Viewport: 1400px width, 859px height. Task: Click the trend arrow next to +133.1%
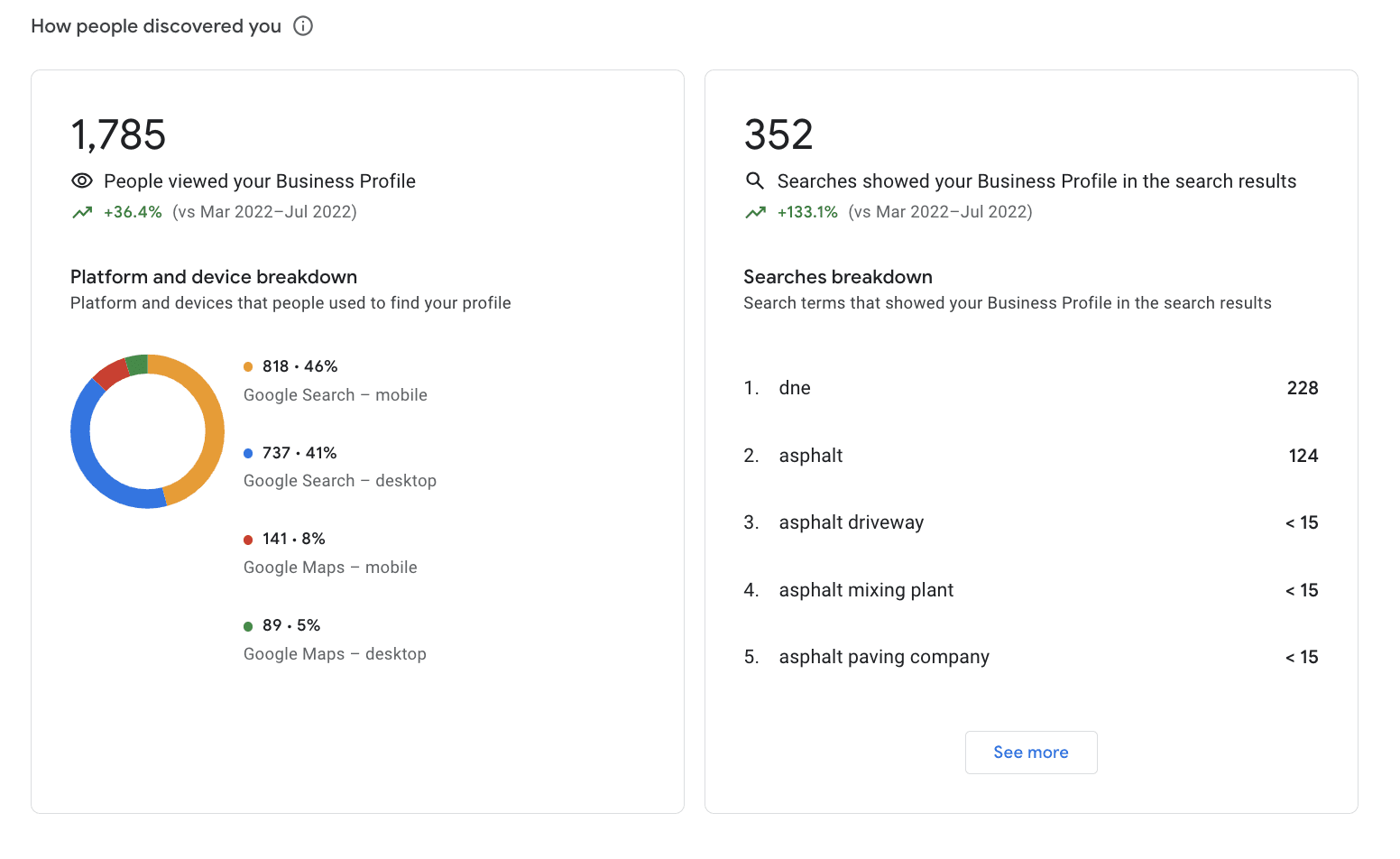[x=755, y=213]
